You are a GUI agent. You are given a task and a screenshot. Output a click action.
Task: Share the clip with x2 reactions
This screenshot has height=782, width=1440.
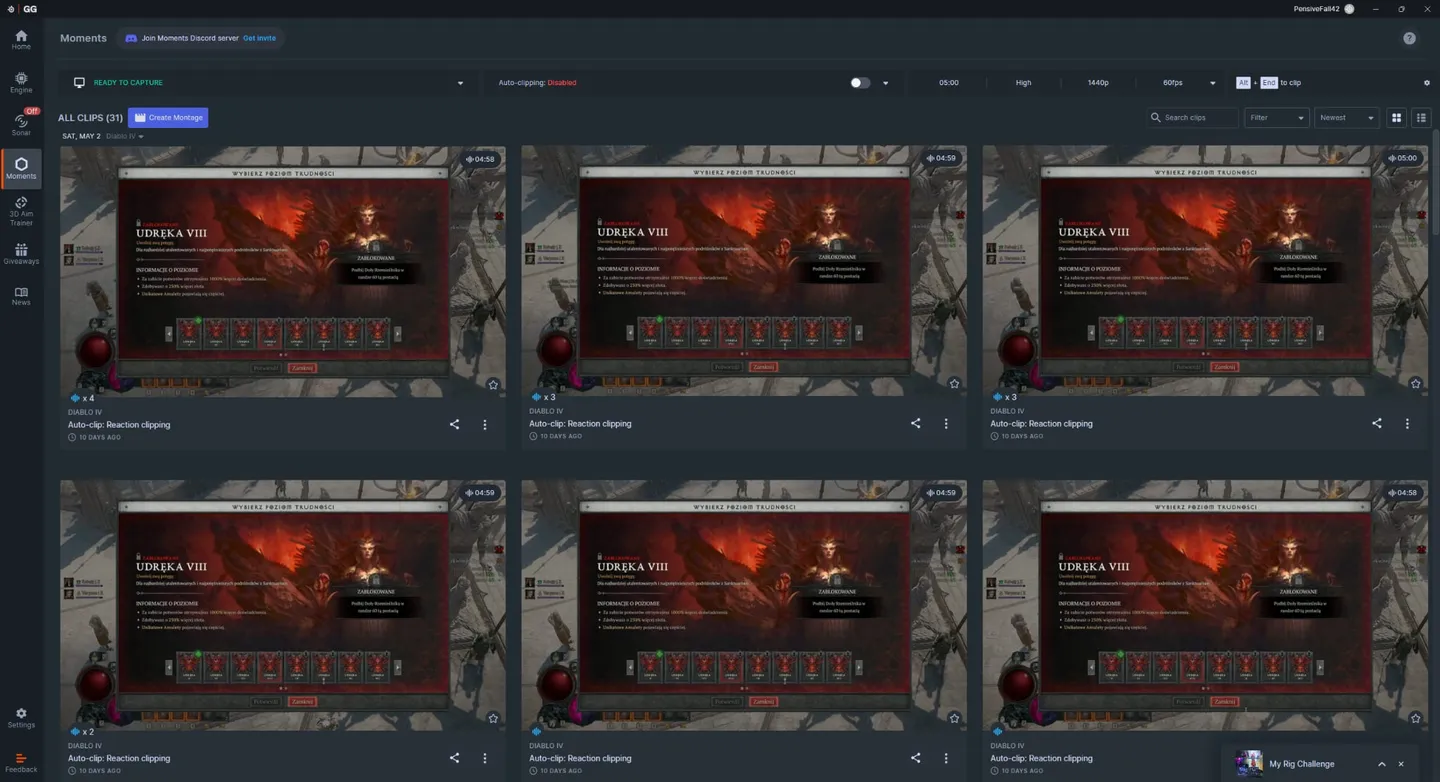455,758
